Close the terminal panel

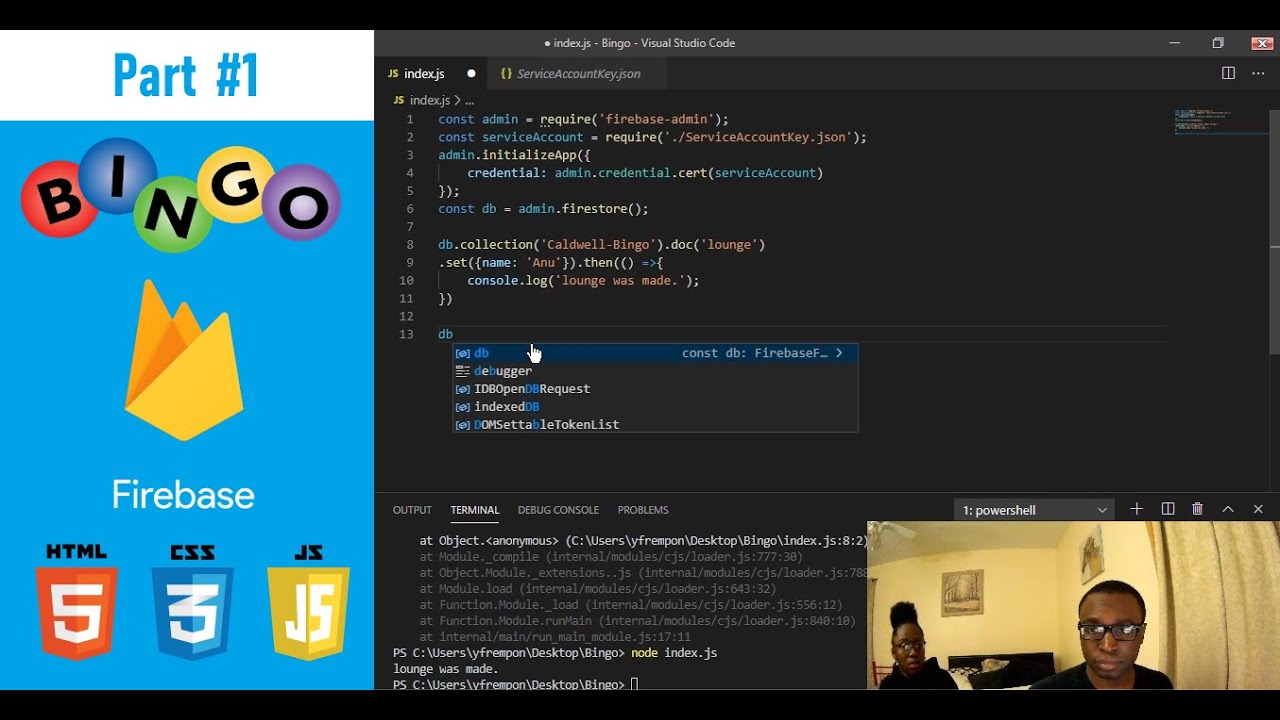point(1258,509)
